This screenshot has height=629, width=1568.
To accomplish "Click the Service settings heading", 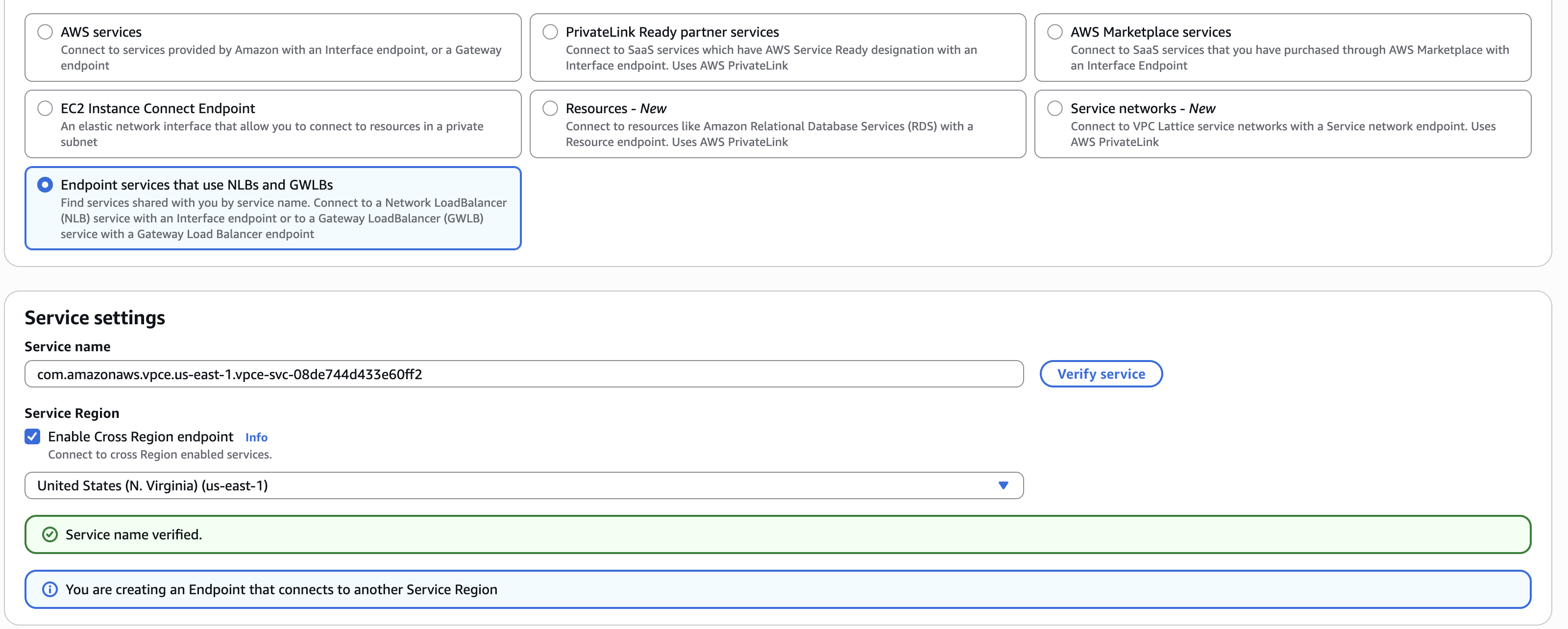I will pyautogui.click(x=95, y=317).
